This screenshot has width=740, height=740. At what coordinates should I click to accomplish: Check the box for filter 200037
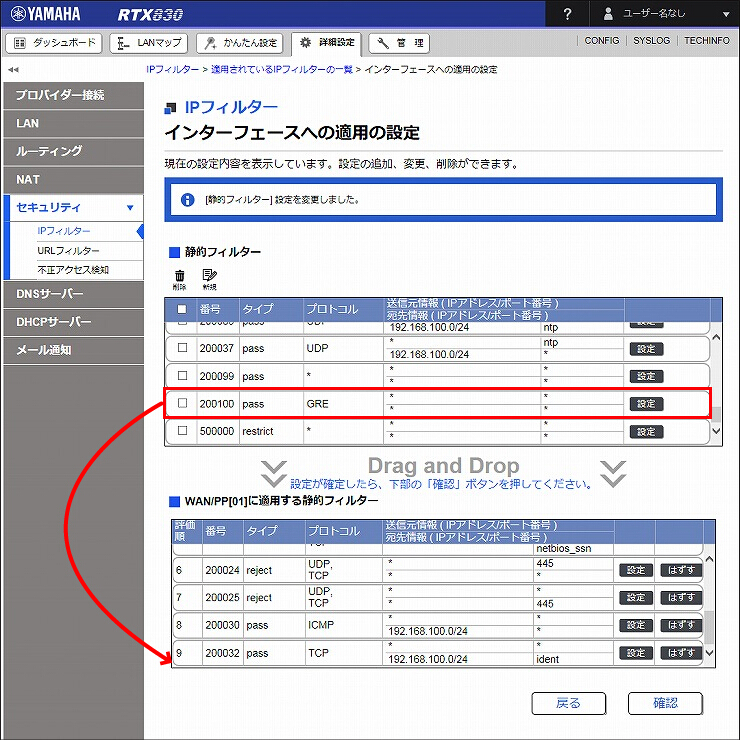tap(182, 348)
